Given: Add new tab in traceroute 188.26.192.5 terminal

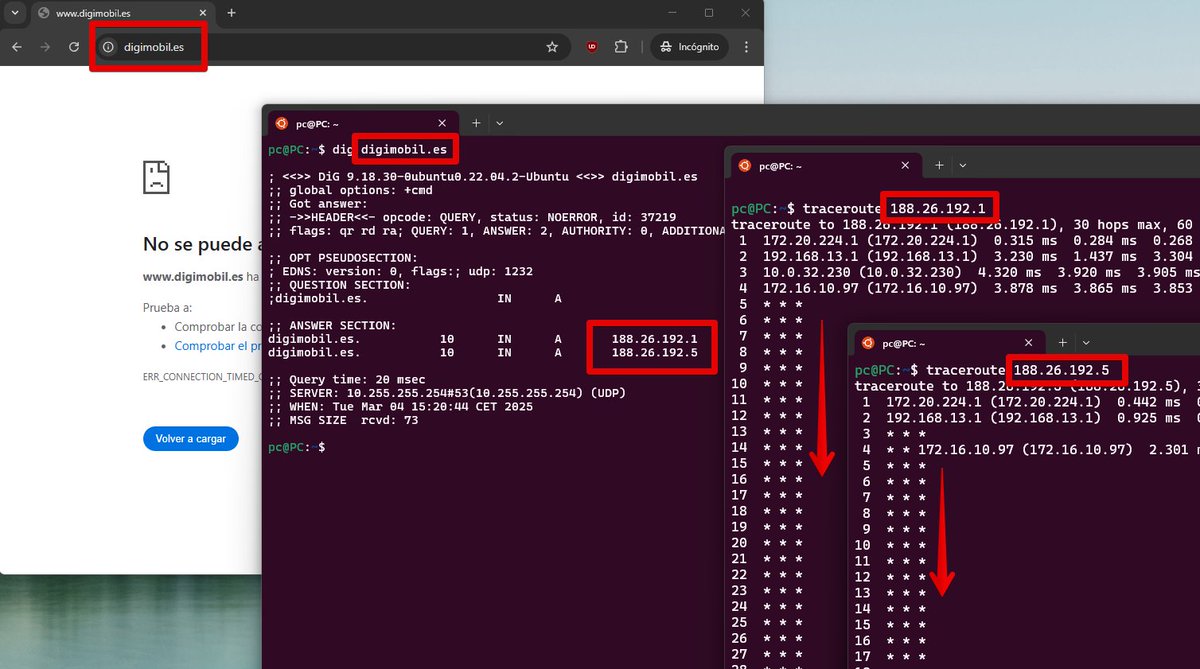Looking at the screenshot, I should coord(1062,343).
